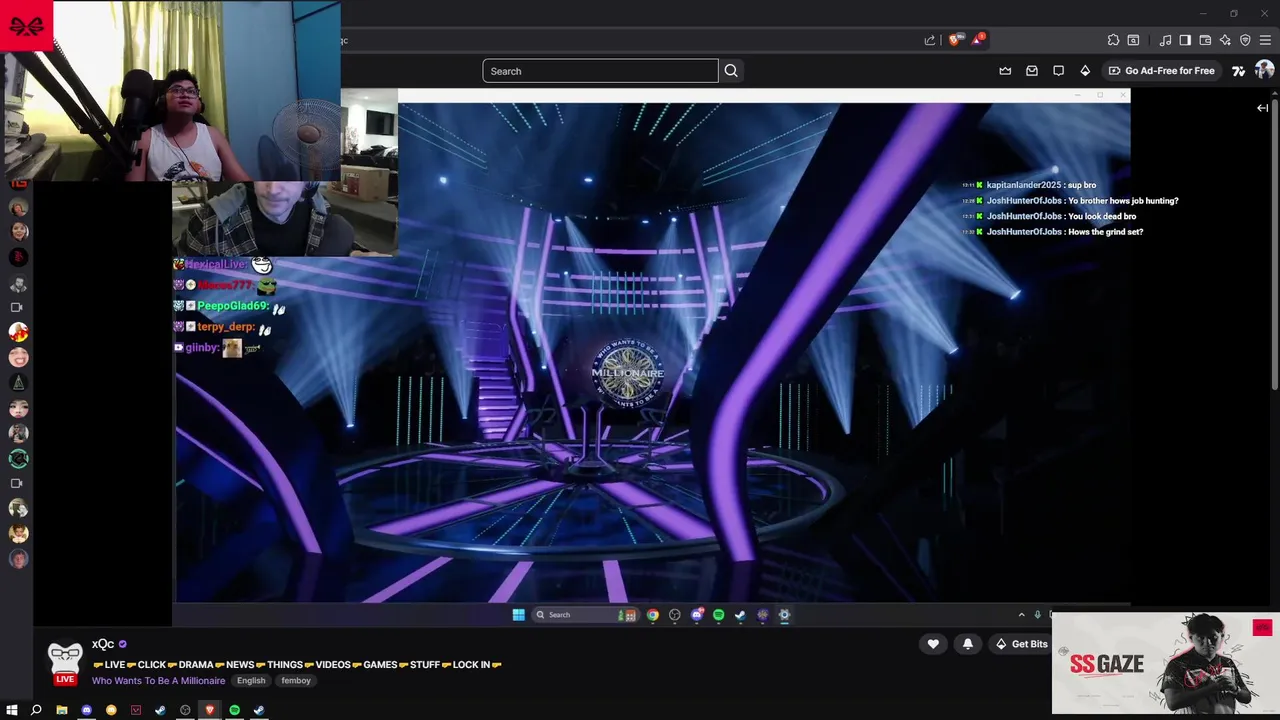
Task: Toggle the browser sidebar panel
Action: (x=1185, y=40)
